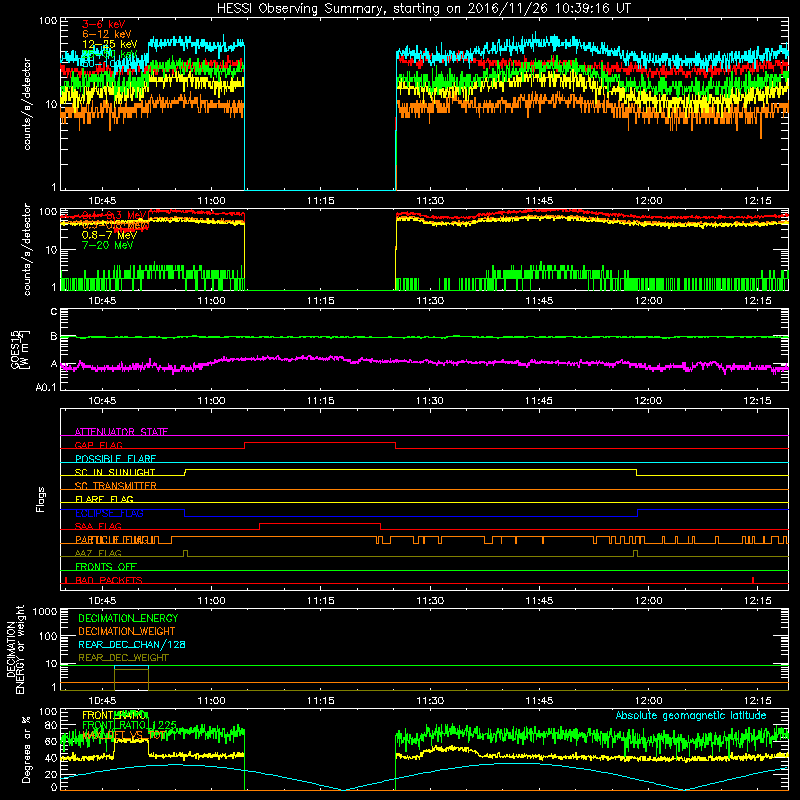
Task: Click the HESSI Observing Summary title
Action: (424, 9)
